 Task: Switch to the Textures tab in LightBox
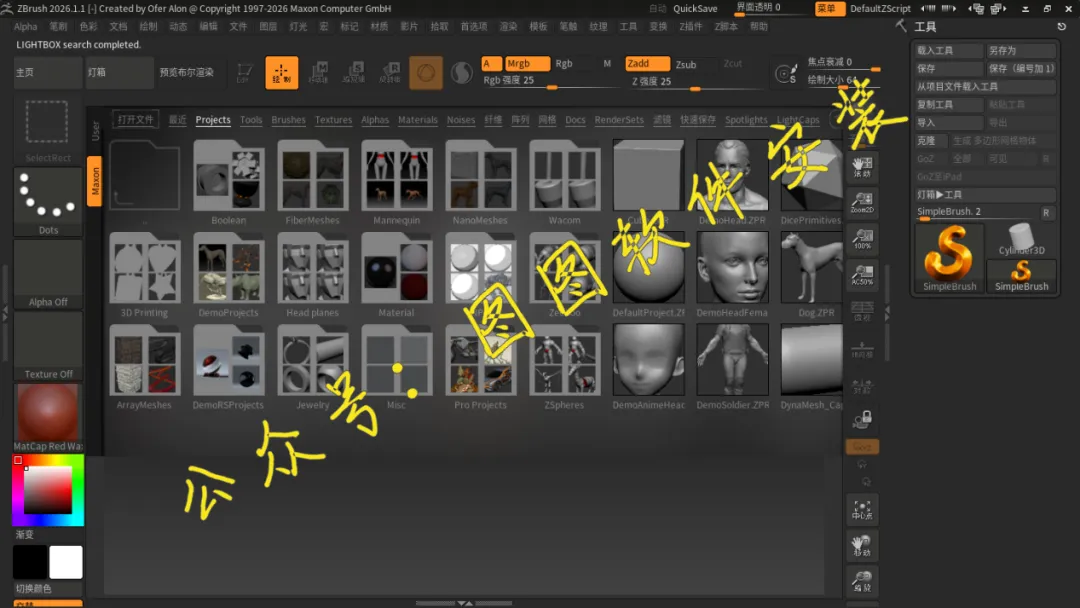[x=333, y=120]
